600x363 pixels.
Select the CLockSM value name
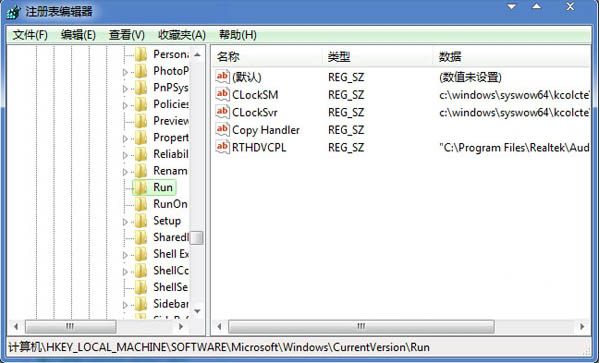tap(255, 95)
